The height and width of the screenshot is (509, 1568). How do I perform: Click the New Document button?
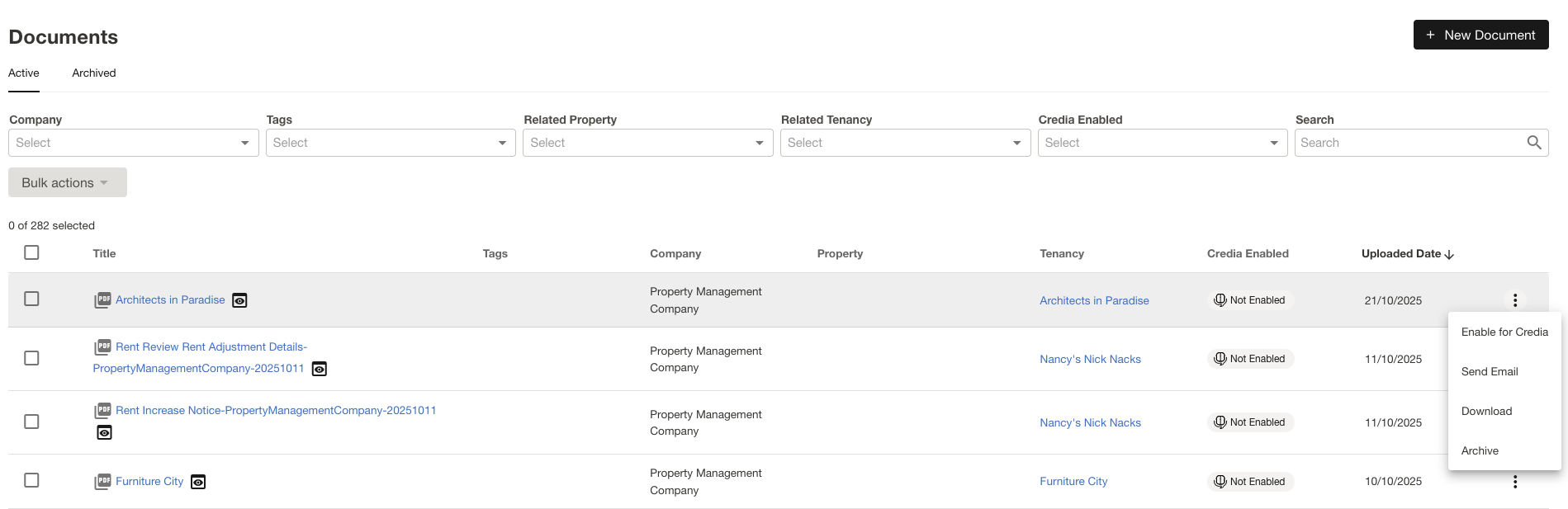click(1480, 35)
